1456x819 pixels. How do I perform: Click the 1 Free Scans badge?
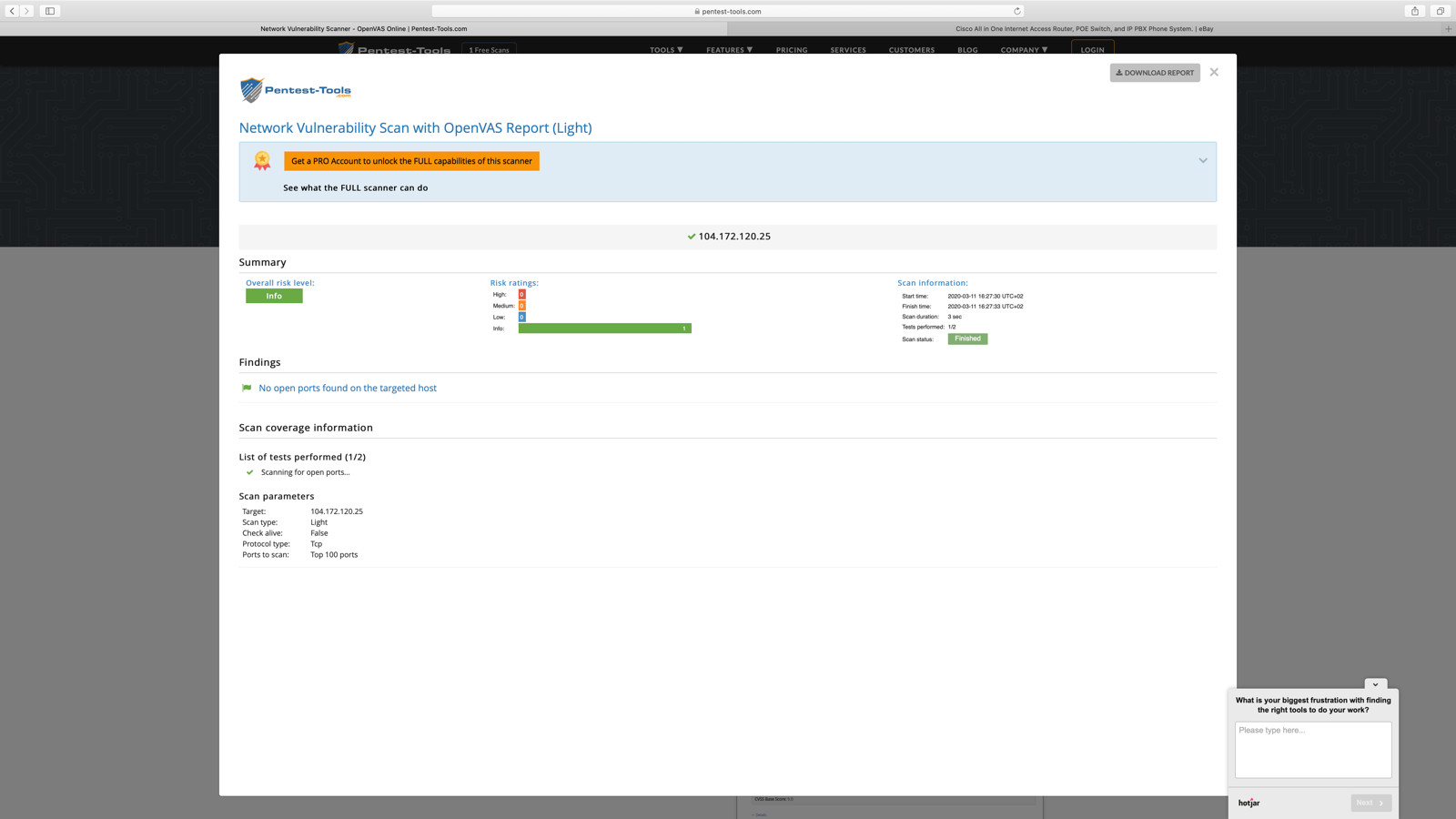click(490, 49)
